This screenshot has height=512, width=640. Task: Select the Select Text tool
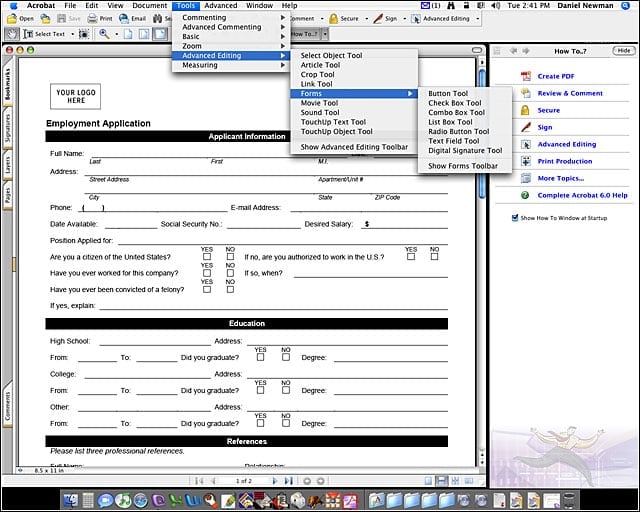tap(45, 34)
